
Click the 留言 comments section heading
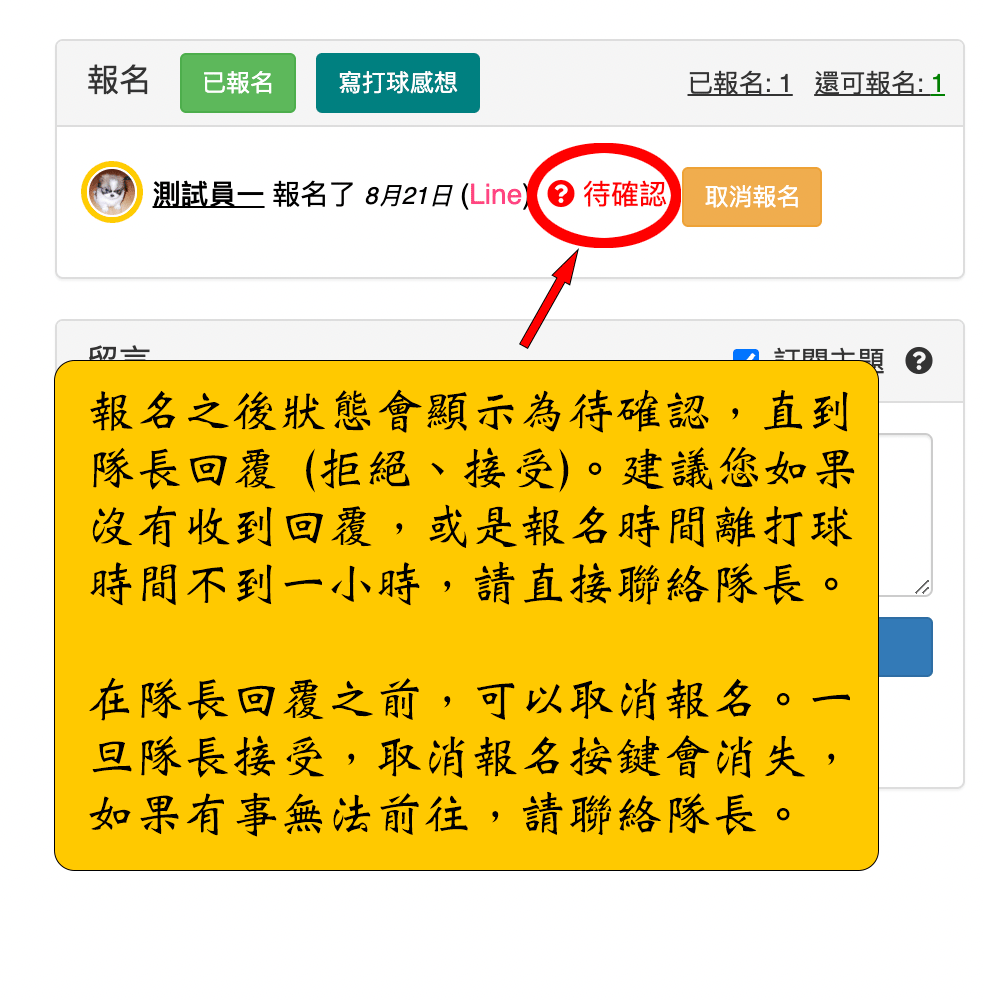119,354
